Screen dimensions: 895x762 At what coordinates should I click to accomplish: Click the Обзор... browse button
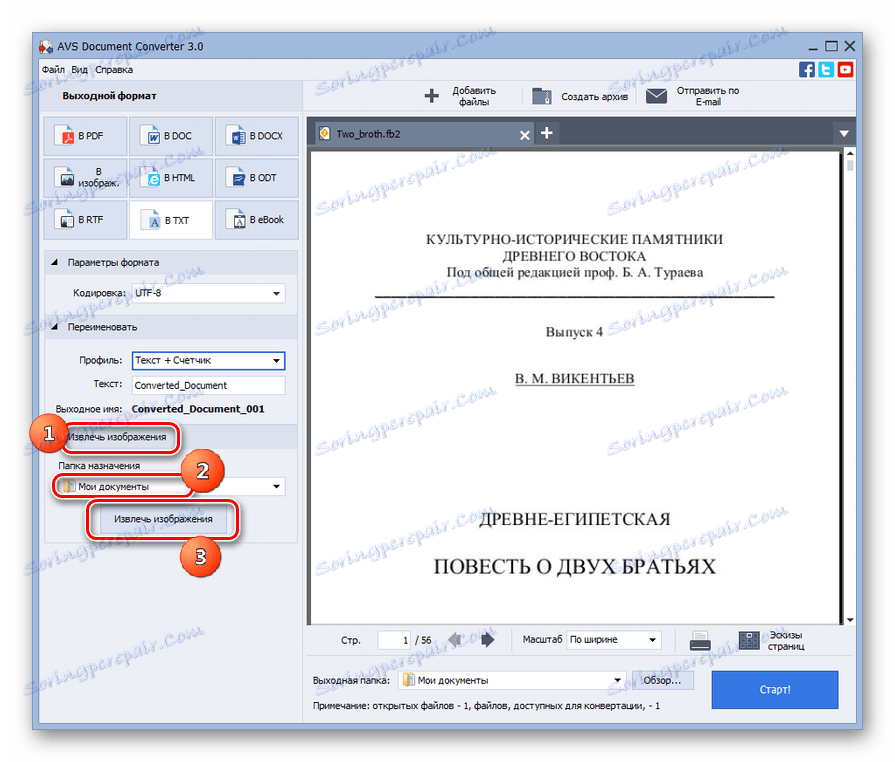(x=662, y=680)
